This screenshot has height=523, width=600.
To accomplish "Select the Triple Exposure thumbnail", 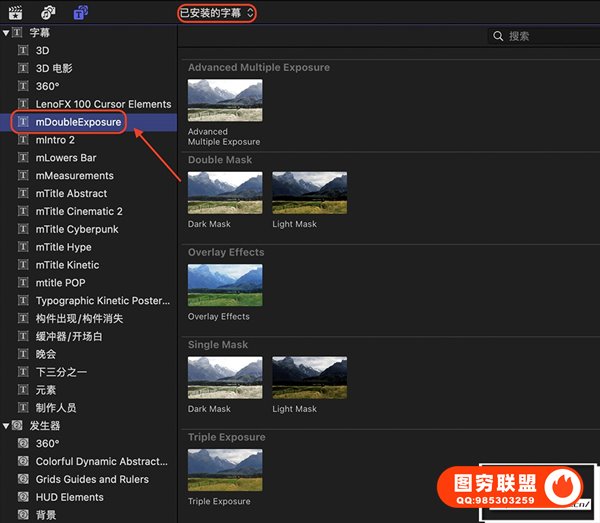I will coord(225,470).
